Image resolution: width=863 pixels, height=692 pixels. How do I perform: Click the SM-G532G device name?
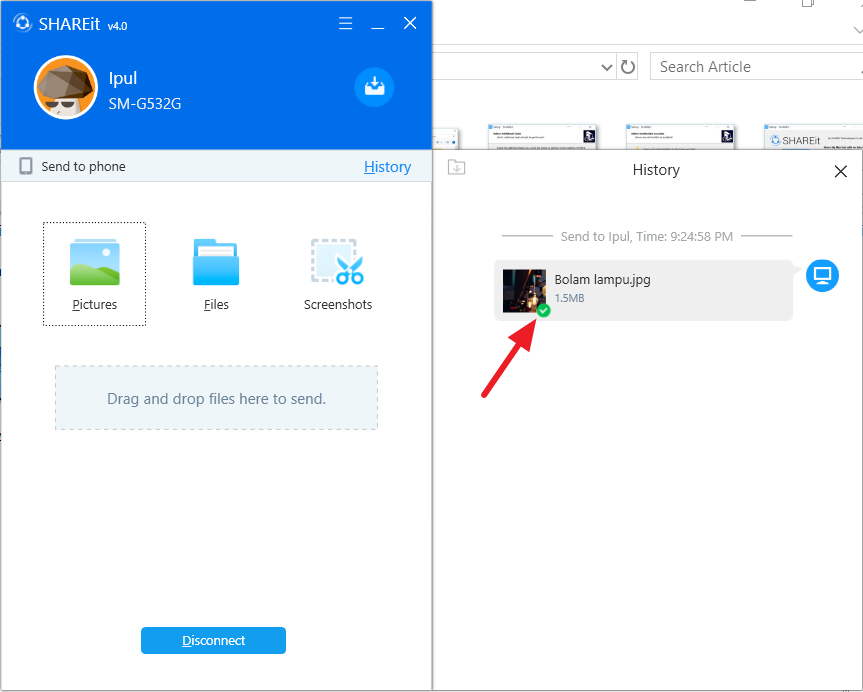[x=145, y=103]
